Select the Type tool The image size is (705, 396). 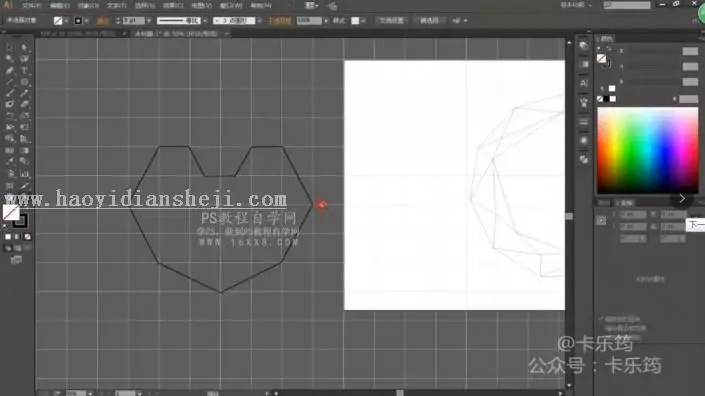coord(24,70)
